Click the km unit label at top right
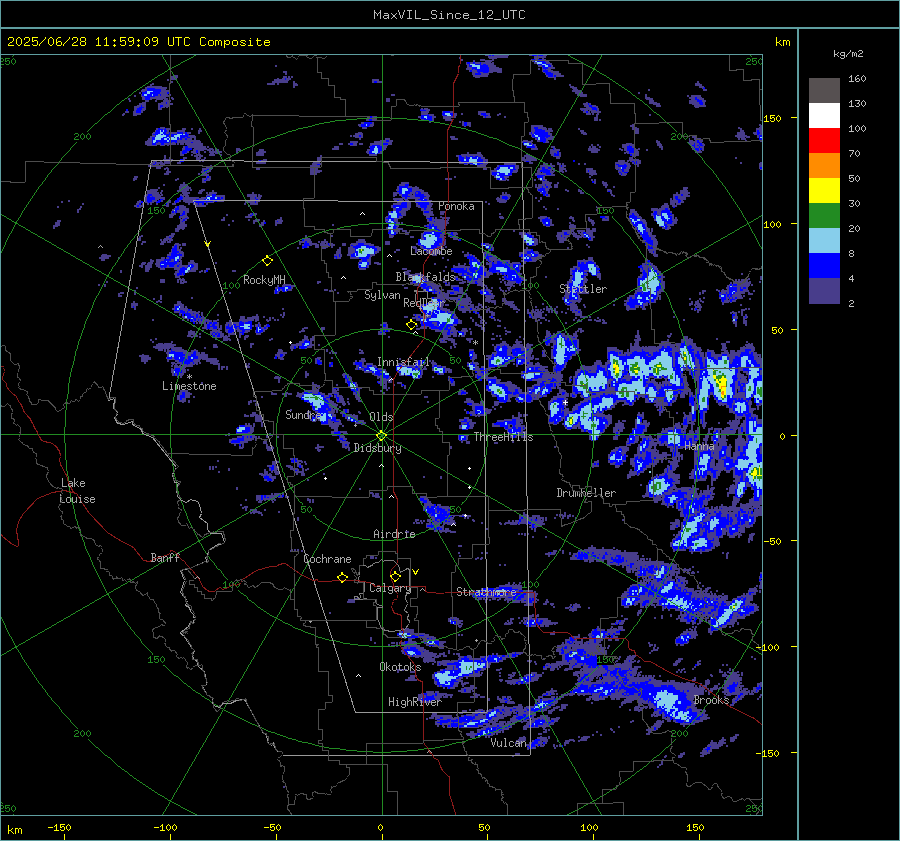900x841 pixels. [x=782, y=42]
